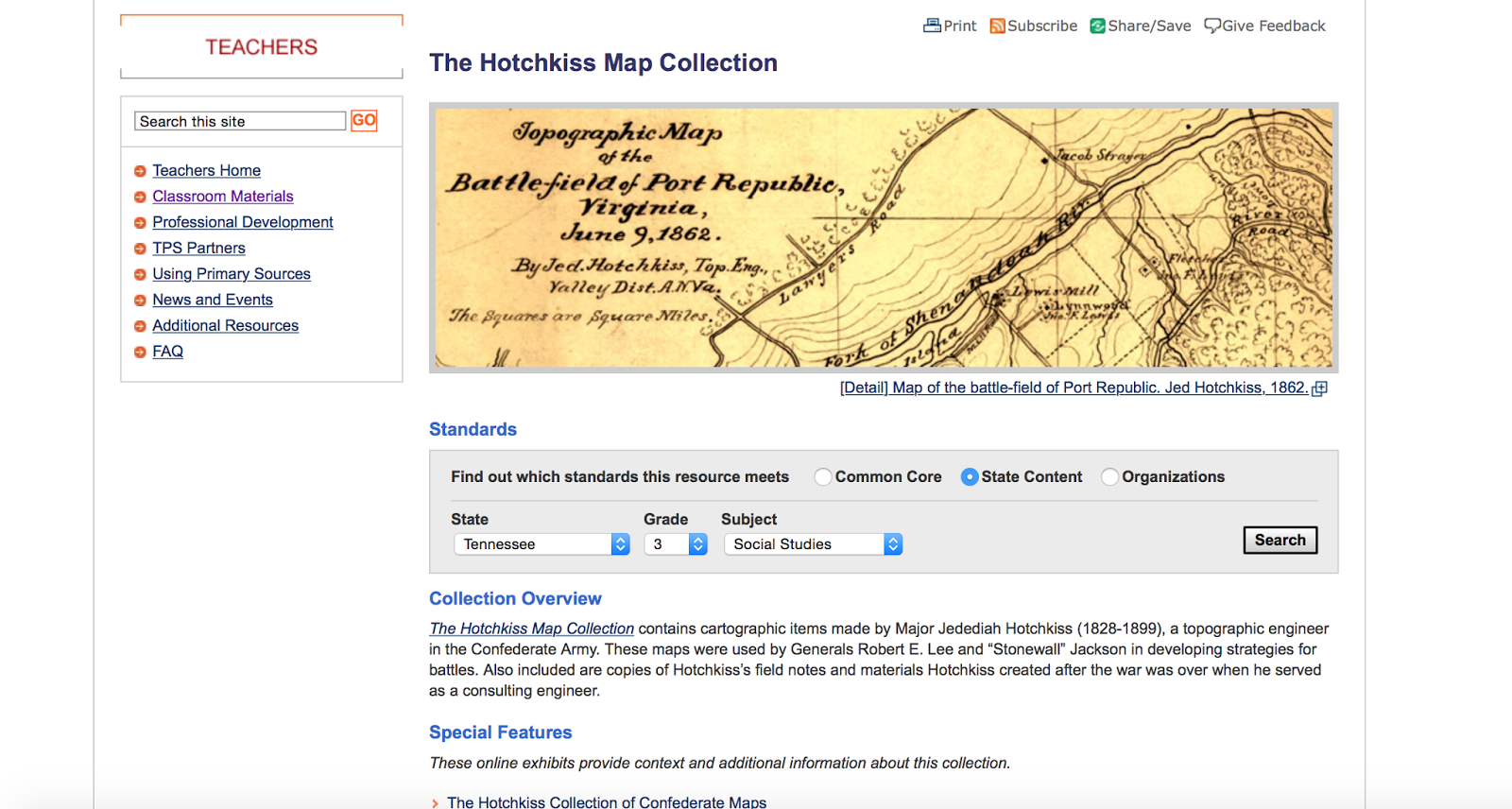The image size is (1512, 809).
Task: Click the bullet icon beside Classroom Materials
Action: pos(140,197)
